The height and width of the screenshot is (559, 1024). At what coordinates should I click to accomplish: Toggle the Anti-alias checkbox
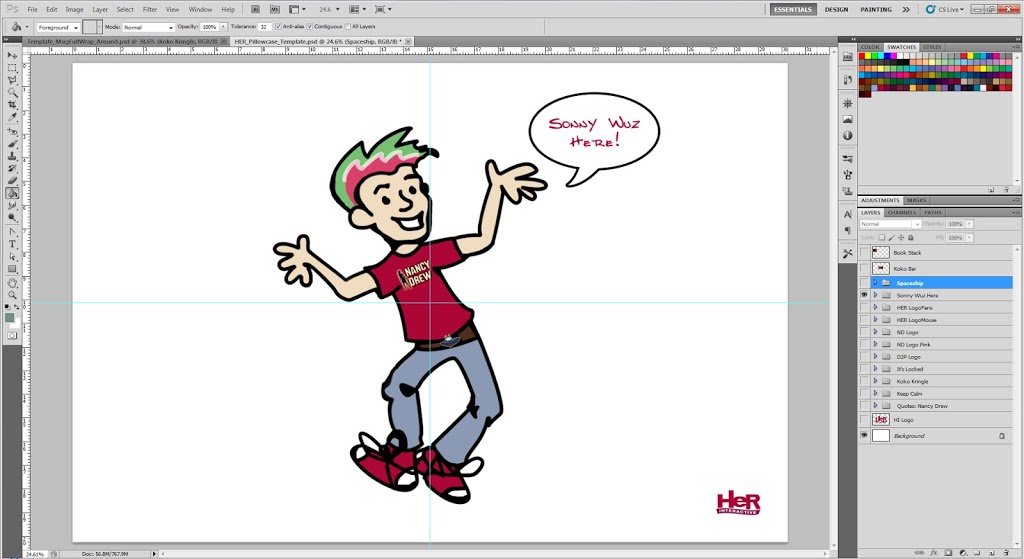[x=278, y=27]
